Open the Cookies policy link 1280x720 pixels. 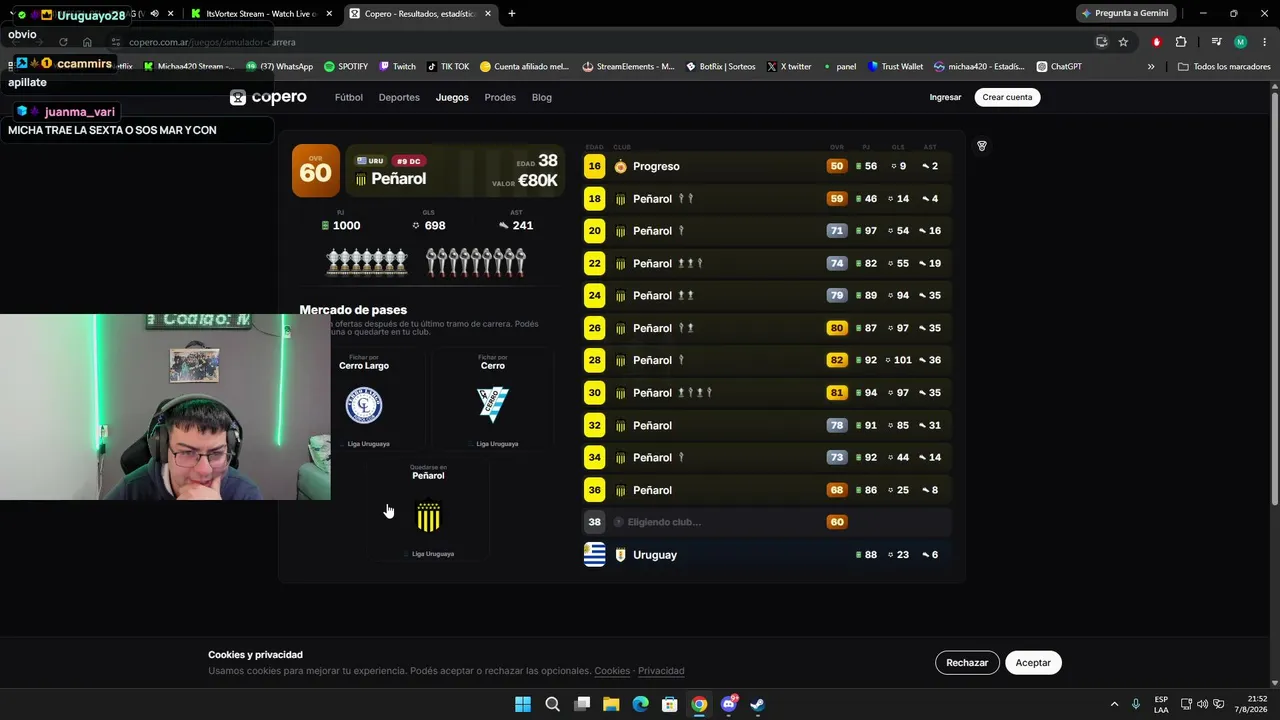[x=612, y=671]
